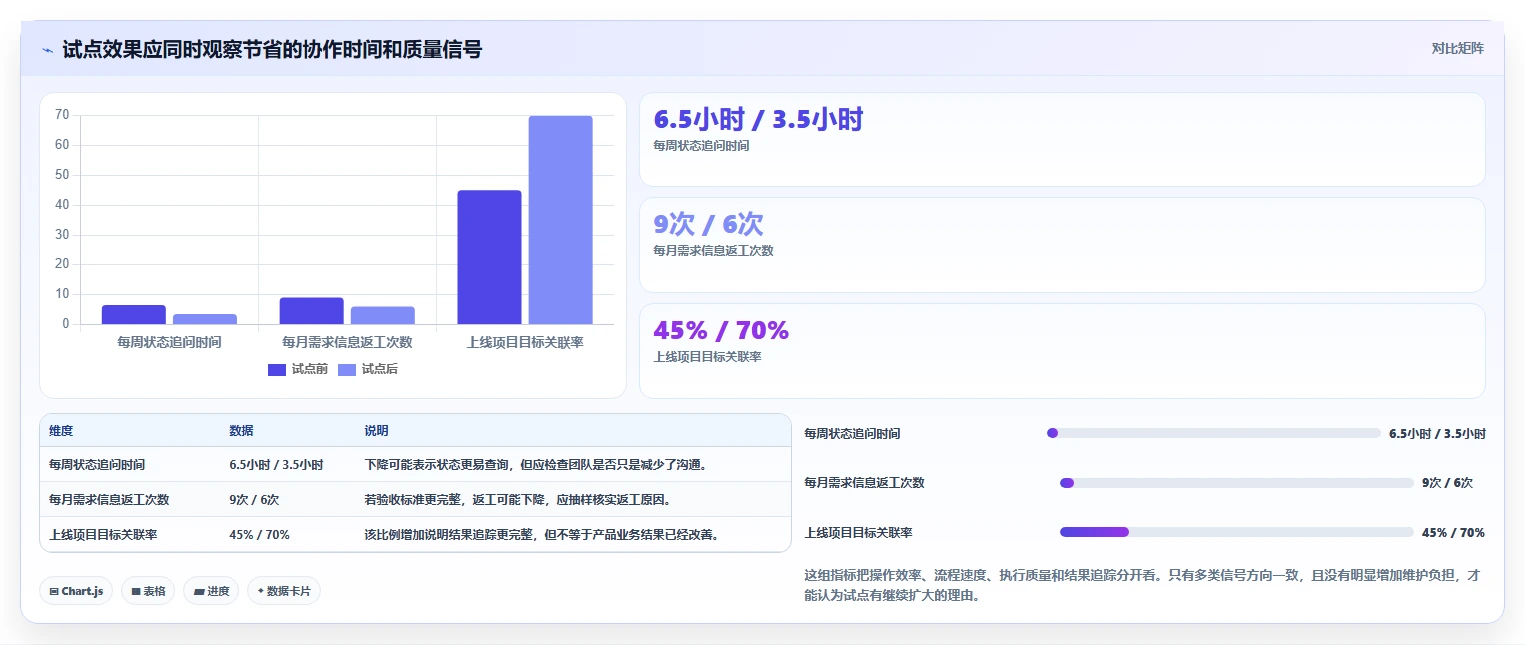Open the 9次 / 6次 data card
This screenshot has height=645, width=1525.
pyautogui.click(x=1062, y=245)
